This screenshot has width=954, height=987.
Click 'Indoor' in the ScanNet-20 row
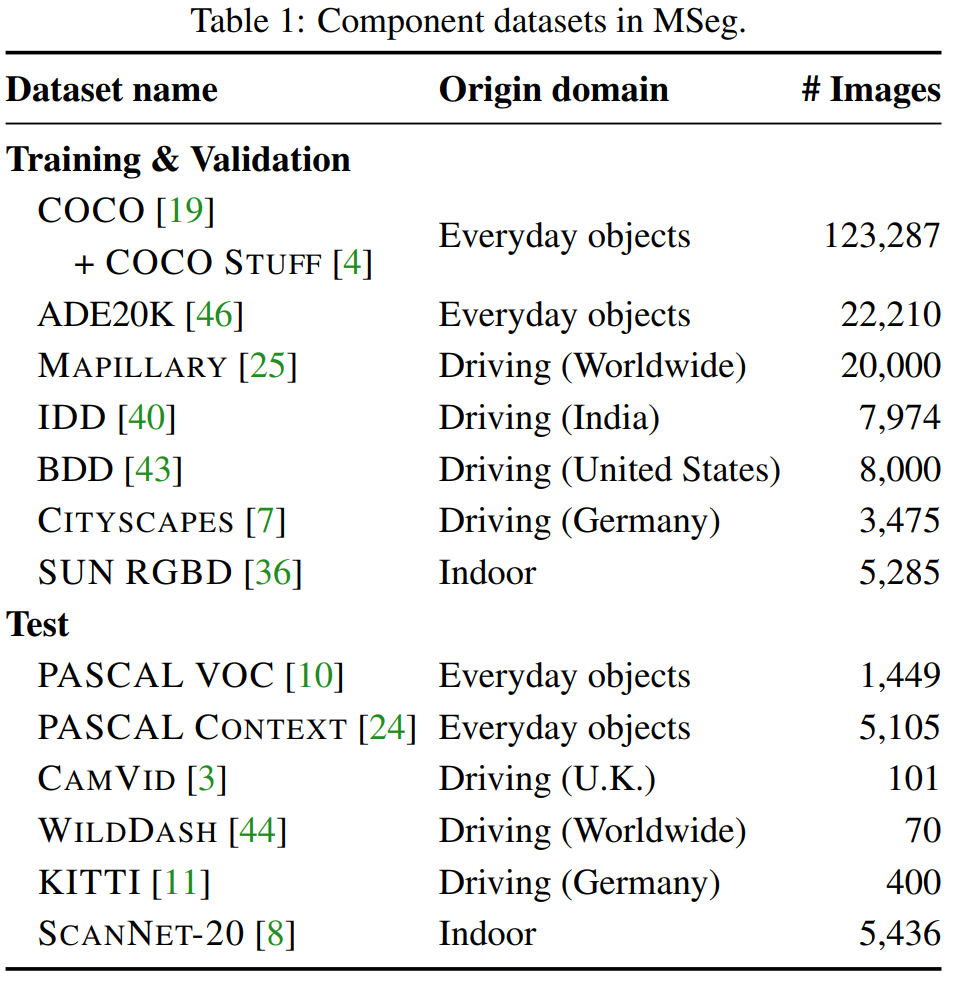click(x=488, y=933)
